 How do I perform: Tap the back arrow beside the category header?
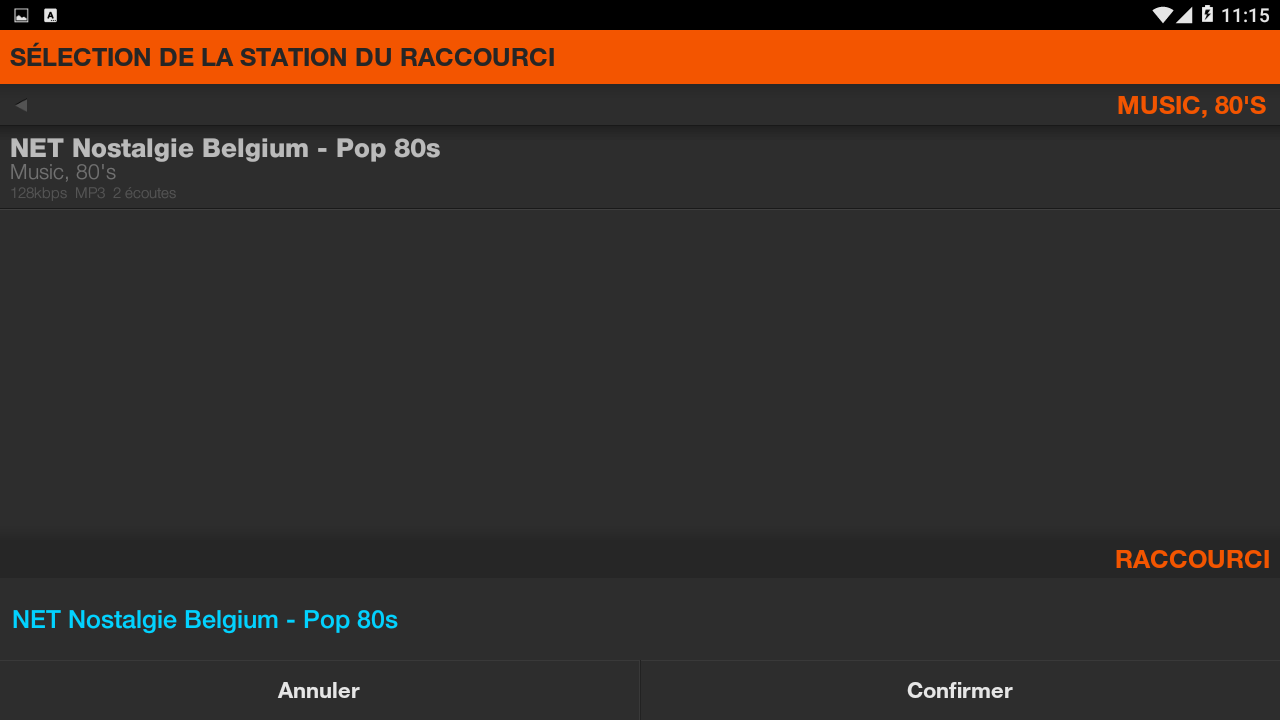(21, 105)
